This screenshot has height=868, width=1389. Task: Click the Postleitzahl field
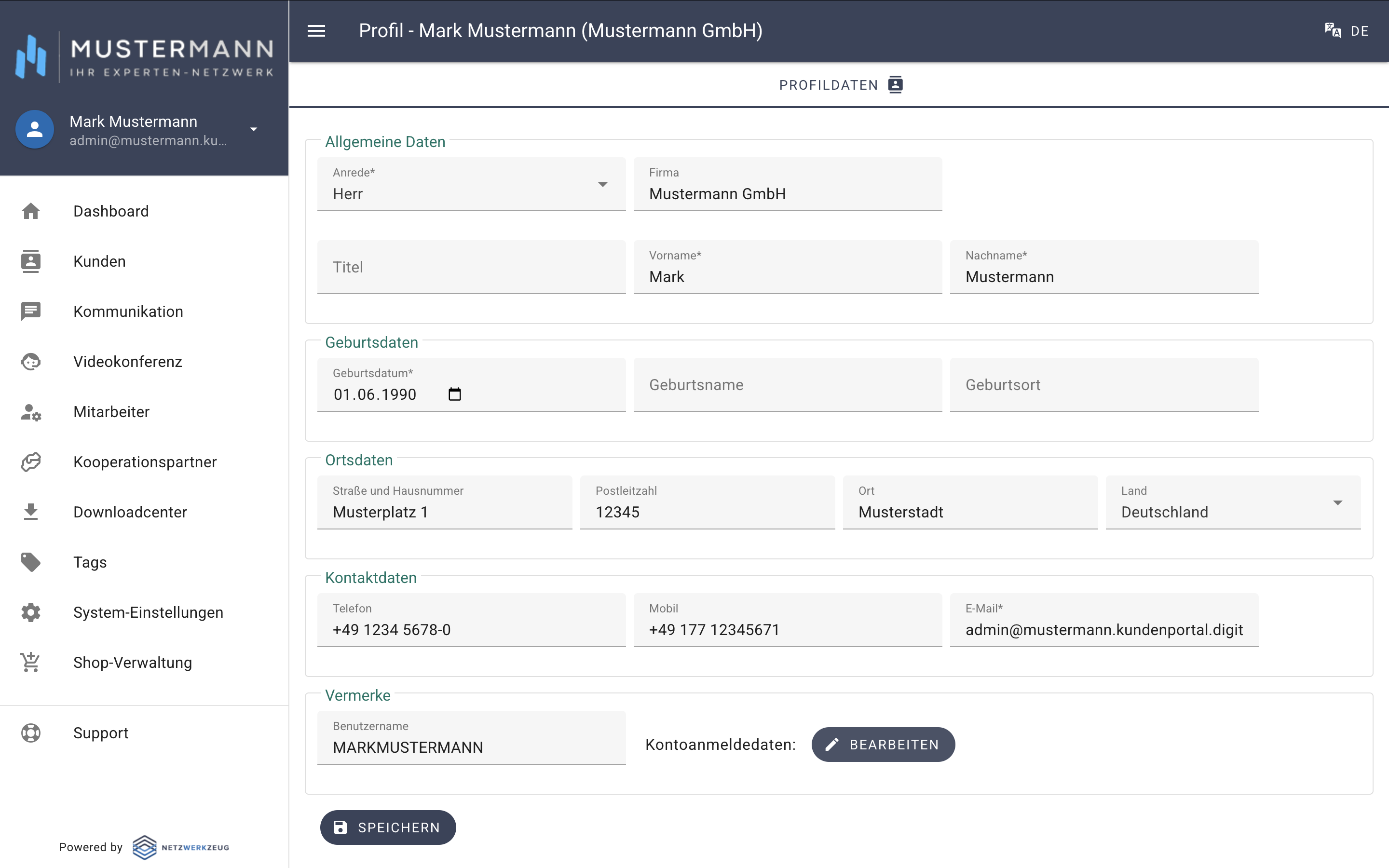click(x=707, y=502)
